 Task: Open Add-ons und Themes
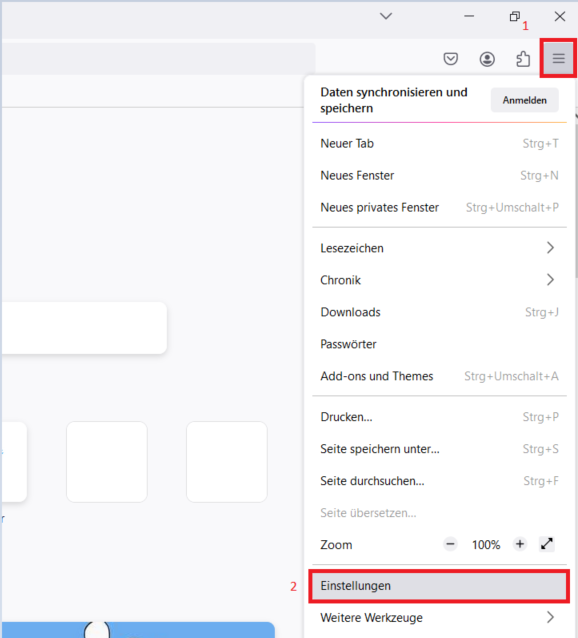coord(439,376)
